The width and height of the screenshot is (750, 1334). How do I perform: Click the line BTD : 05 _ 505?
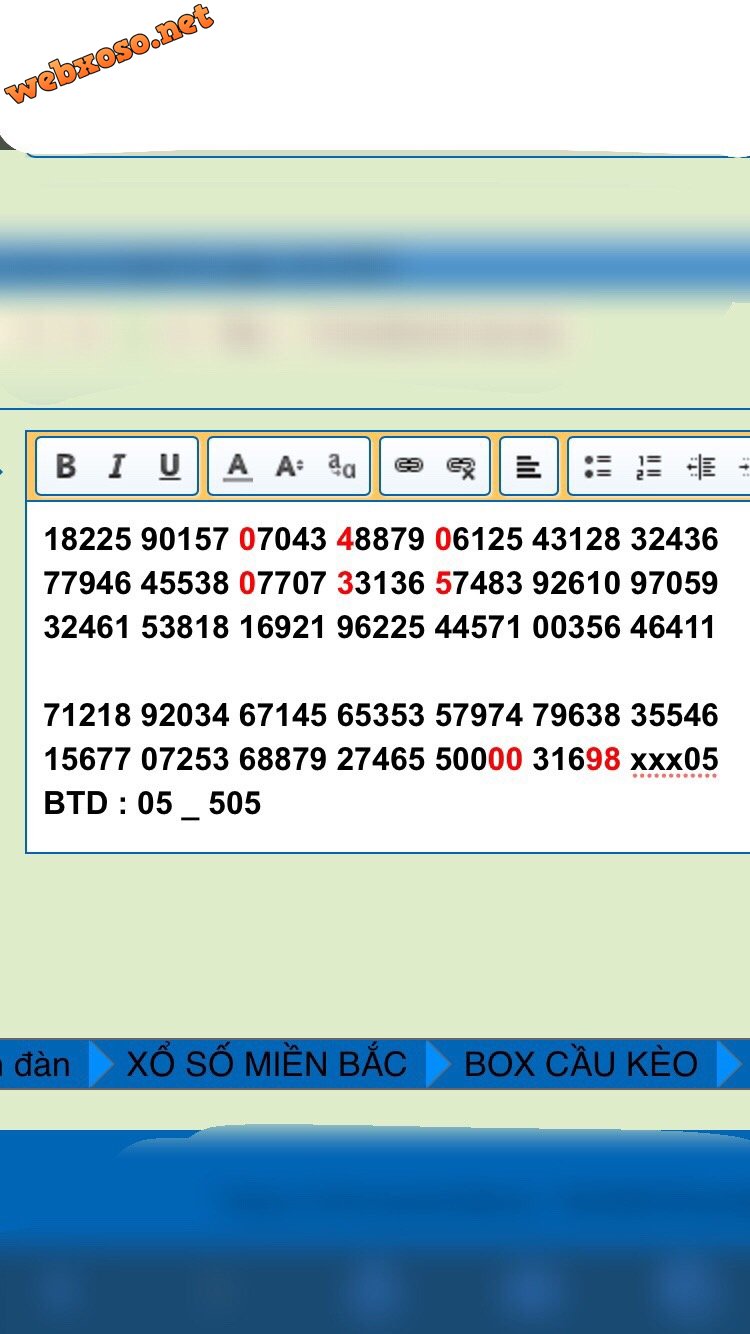[x=152, y=803]
